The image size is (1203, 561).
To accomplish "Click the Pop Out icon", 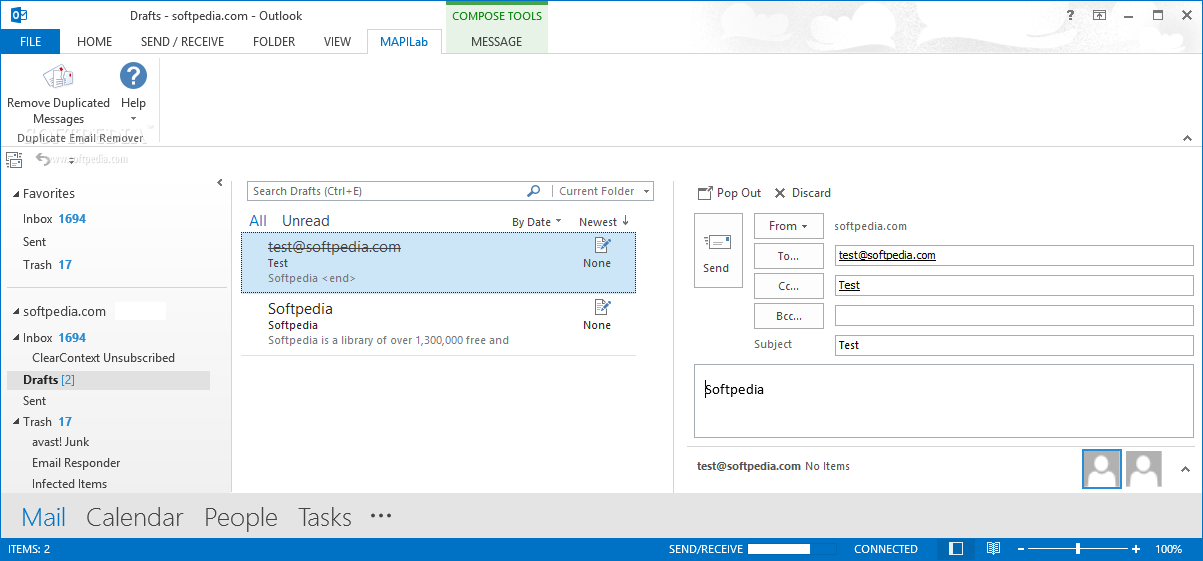I will tap(705, 193).
